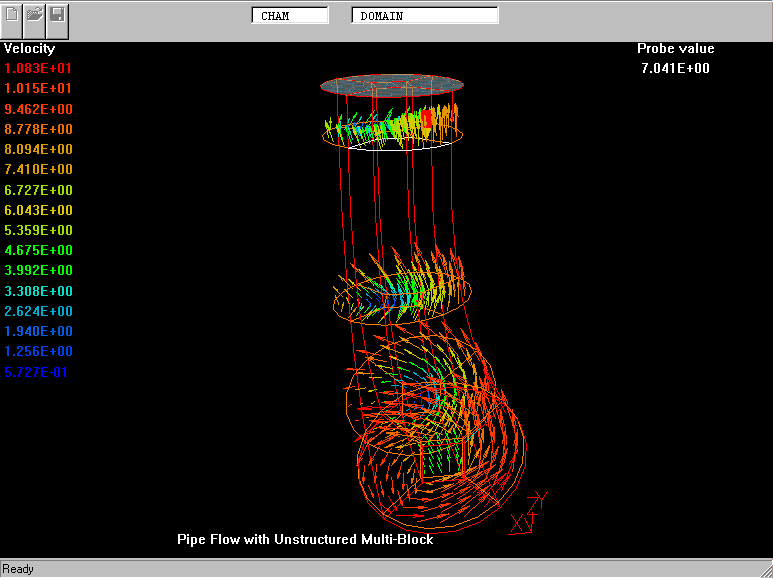Screen dimensions: 773x578
Task: Click the Save floppy disk icon
Action: [57, 16]
